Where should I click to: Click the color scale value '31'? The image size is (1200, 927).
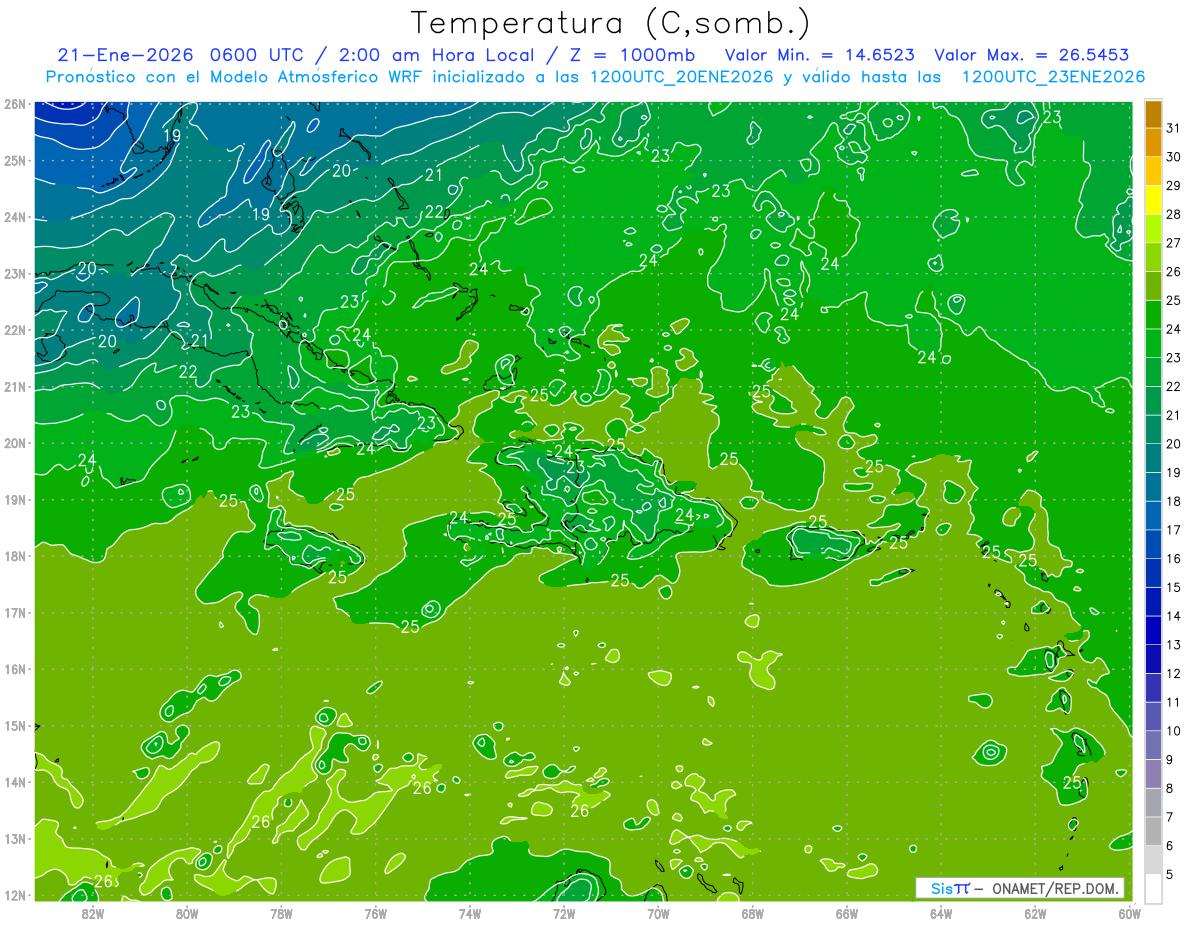pos(1173,128)
